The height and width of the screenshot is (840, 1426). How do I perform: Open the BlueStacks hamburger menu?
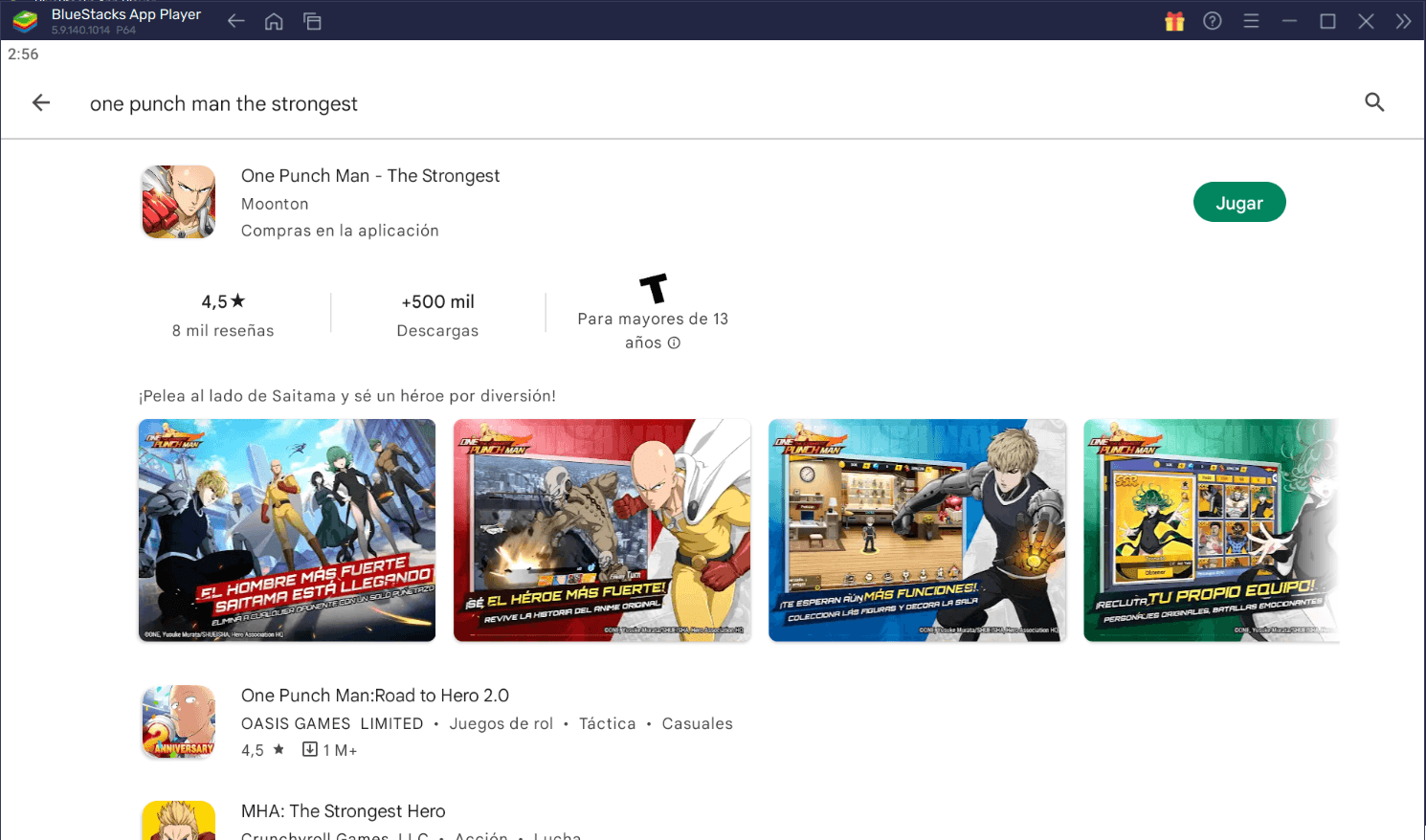(1251, 21)
